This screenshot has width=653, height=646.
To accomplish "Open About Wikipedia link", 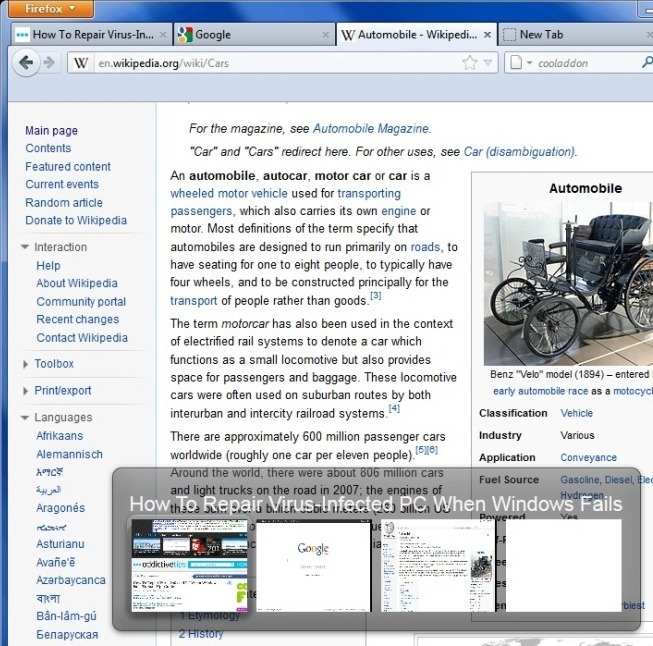I will [77, 283].
